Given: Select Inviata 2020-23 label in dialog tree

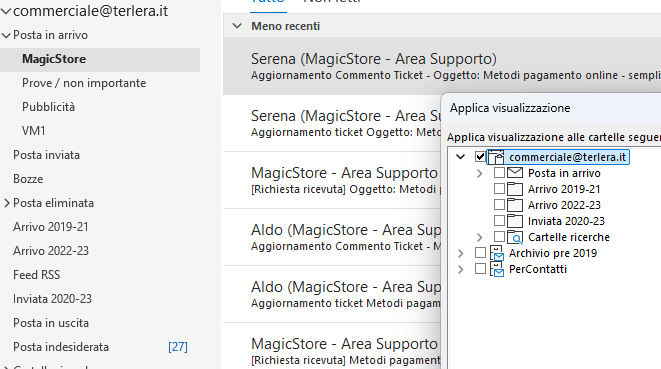Looking at the screenshot, I should [x=566, y=221].
